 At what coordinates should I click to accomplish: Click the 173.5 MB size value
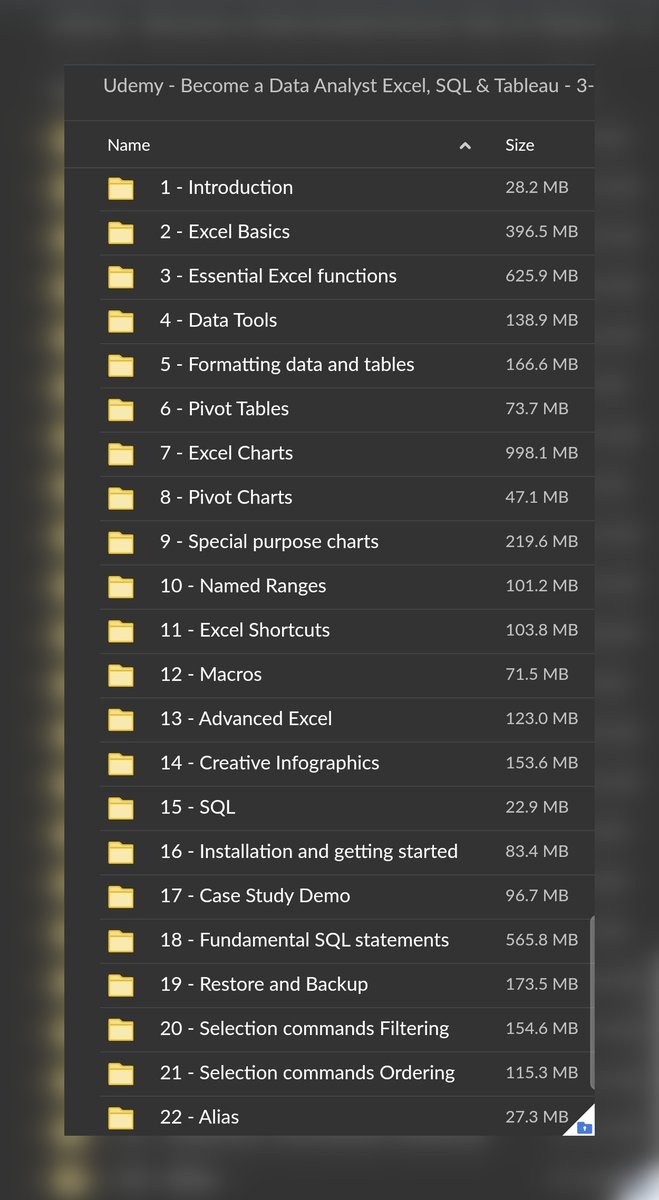tap(542, 984)
